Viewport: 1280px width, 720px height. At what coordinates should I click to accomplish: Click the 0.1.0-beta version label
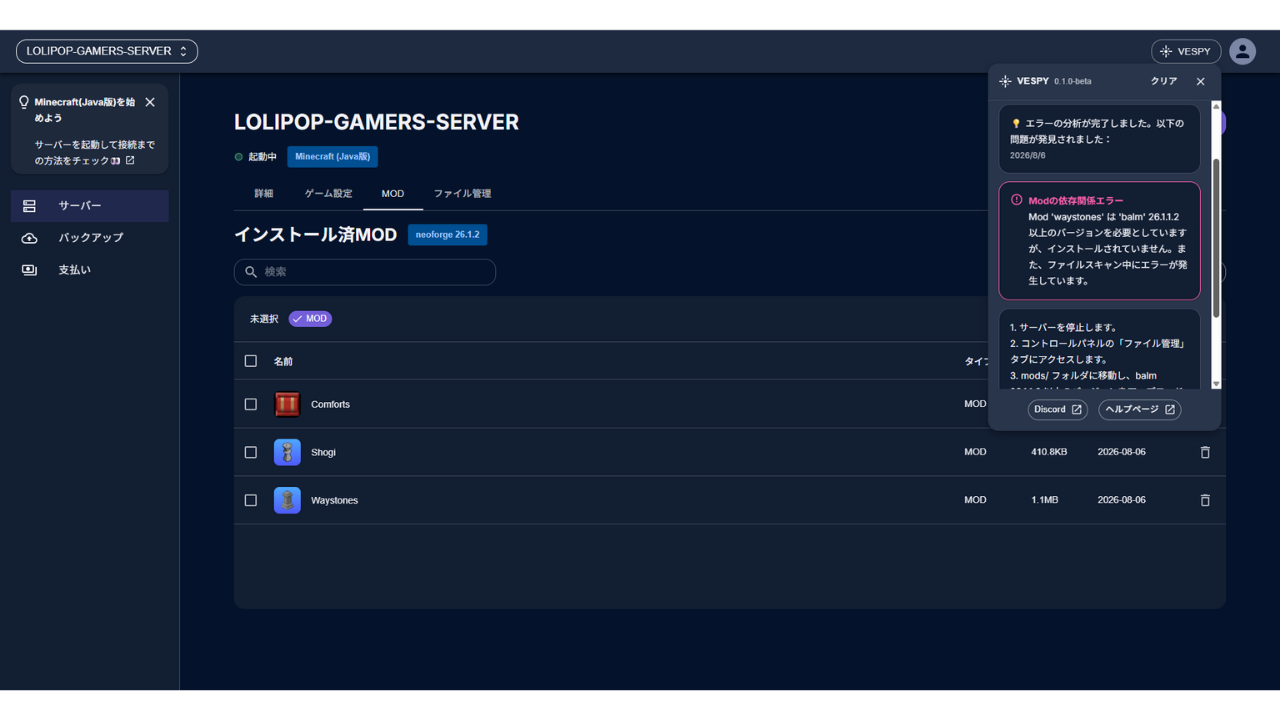(x=1073, y=82)
